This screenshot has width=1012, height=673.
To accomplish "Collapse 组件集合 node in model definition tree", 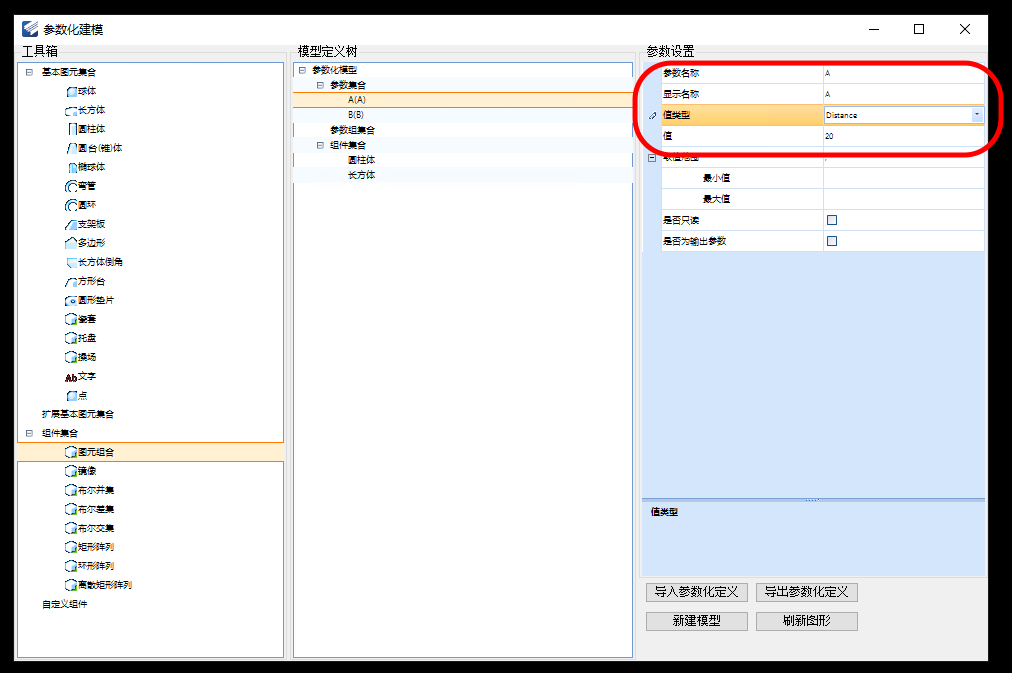I will (x=320, y=145).
